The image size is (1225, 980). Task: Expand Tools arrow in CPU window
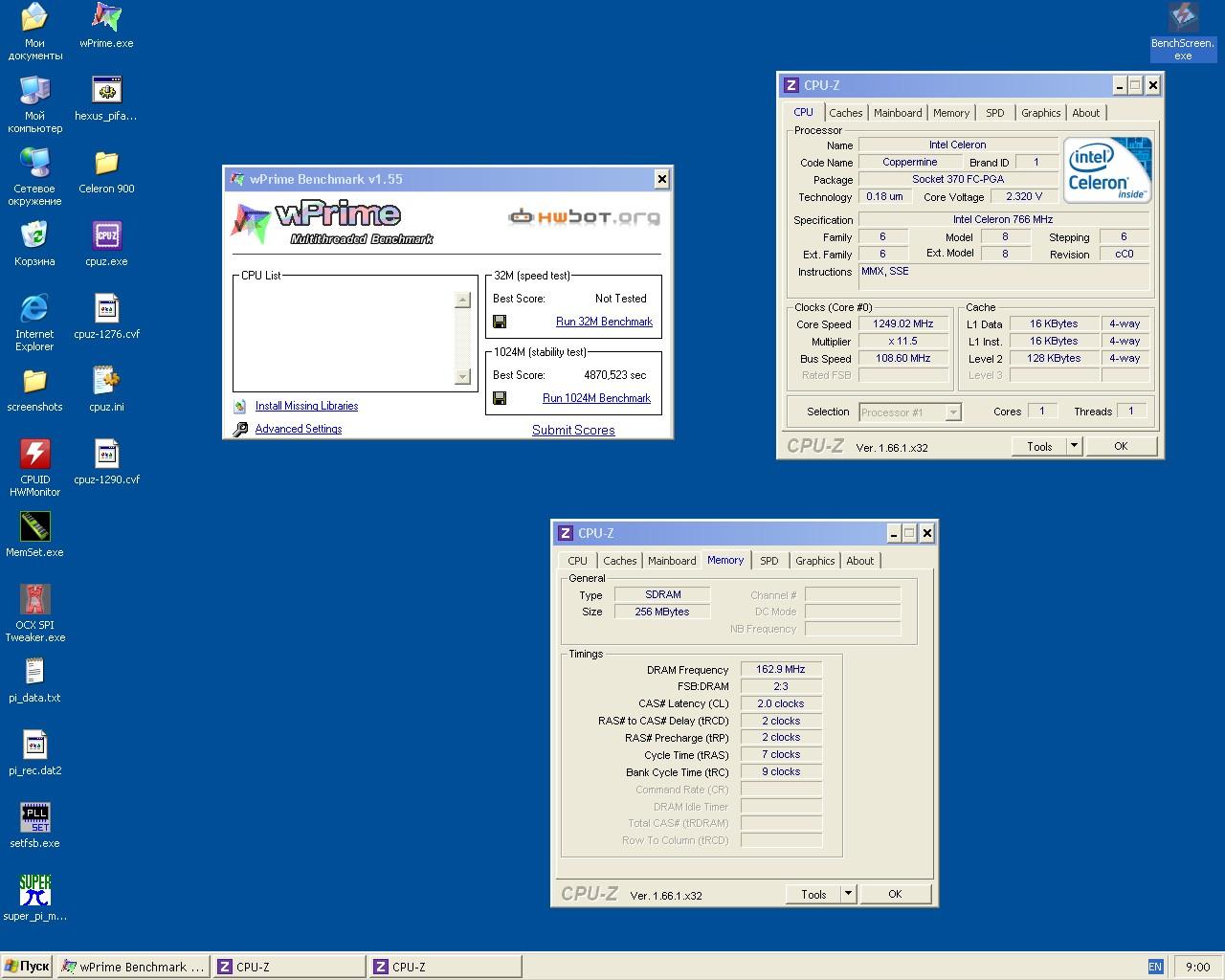(x=1074, y=446)
